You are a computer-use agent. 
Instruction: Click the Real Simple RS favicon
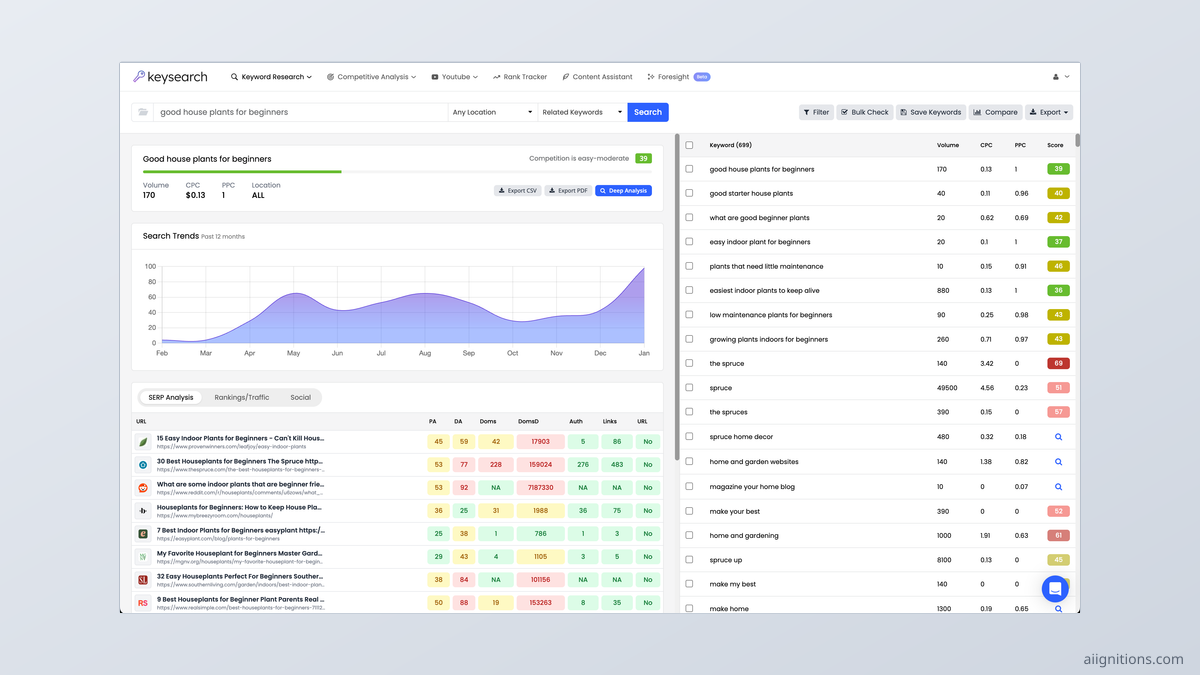(x=143, y=603)
